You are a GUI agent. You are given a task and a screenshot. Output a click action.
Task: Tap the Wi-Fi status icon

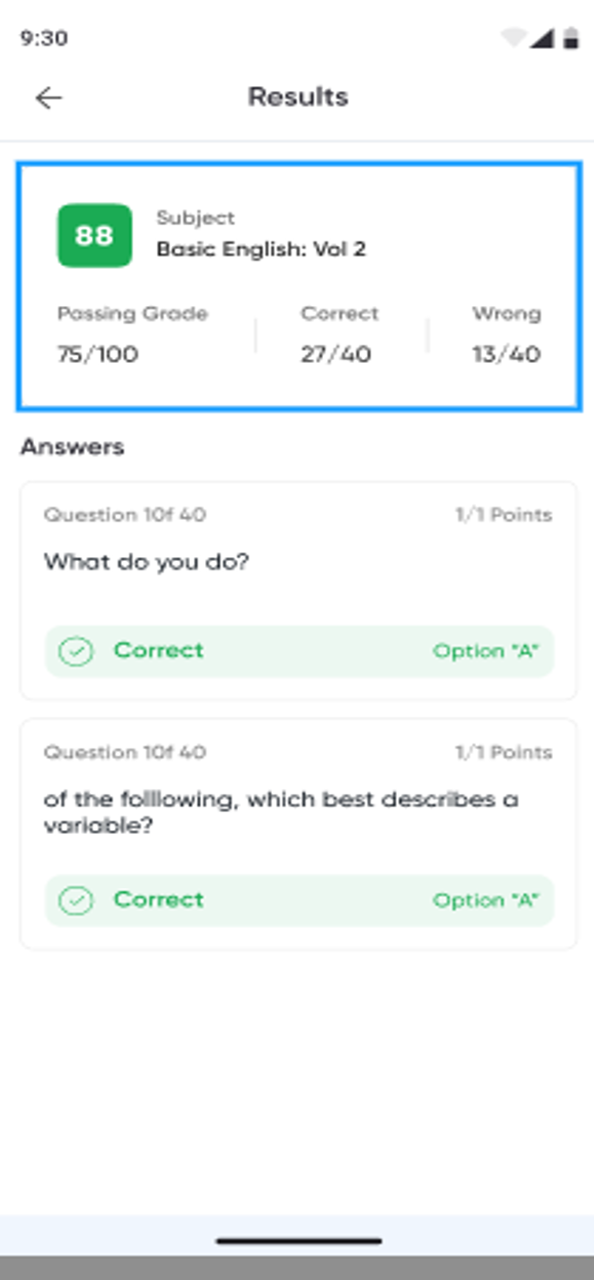click(514, 38)
